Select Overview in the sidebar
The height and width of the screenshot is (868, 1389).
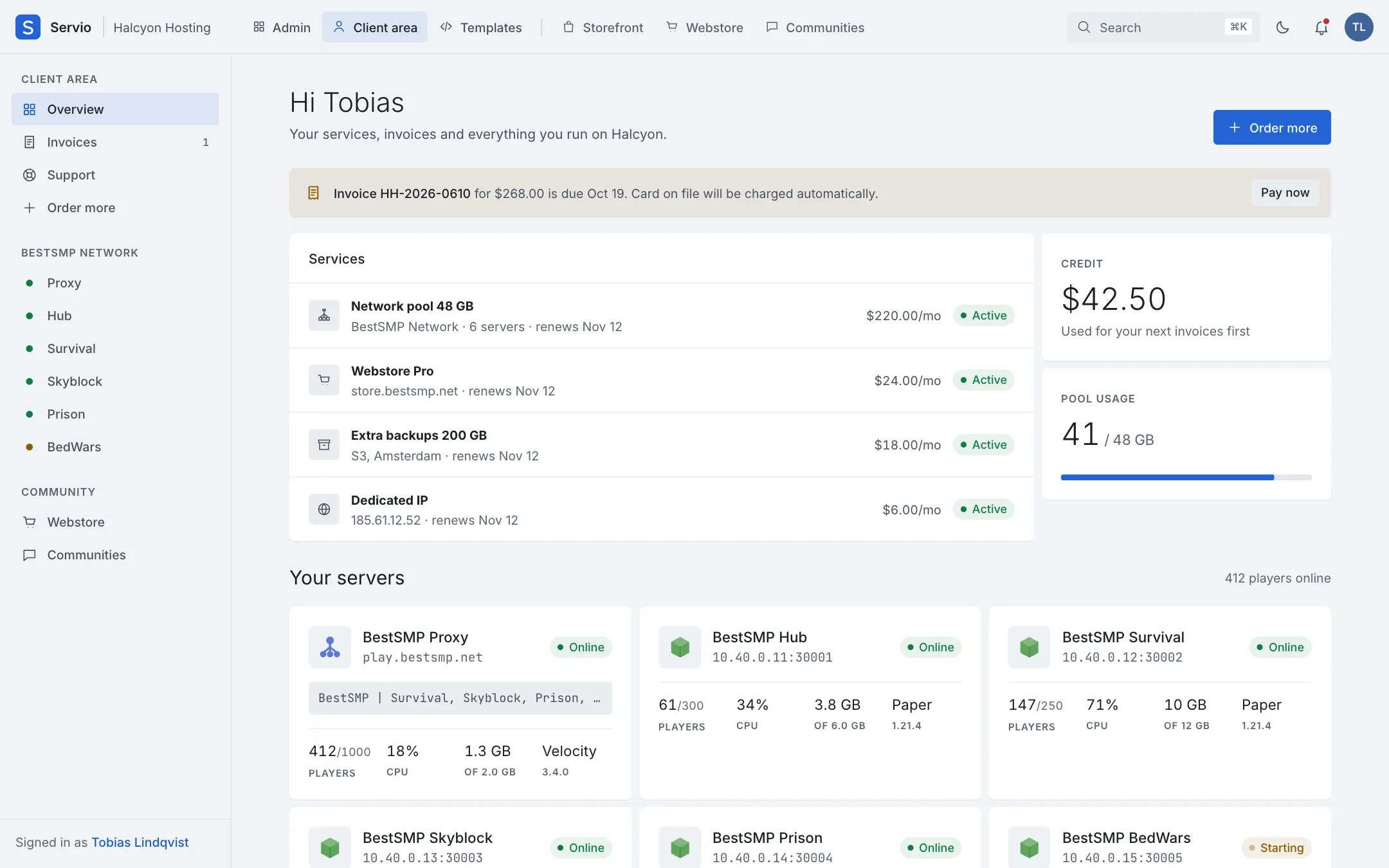click(115, 109)
